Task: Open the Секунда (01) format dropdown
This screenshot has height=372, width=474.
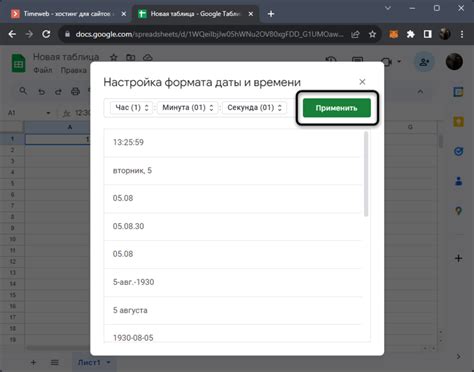Action: pos(254,108)
